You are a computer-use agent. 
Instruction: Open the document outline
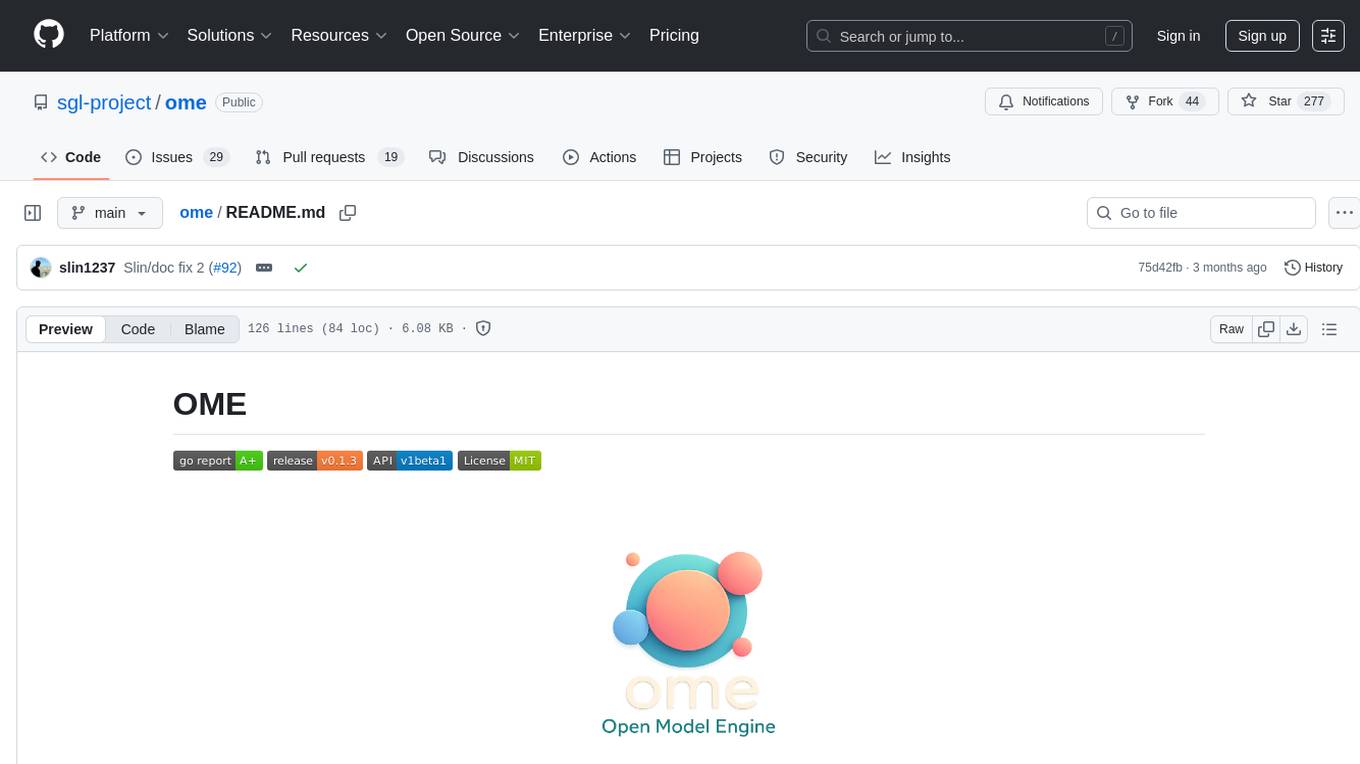pyautogui.click(x=1329, y=329)
